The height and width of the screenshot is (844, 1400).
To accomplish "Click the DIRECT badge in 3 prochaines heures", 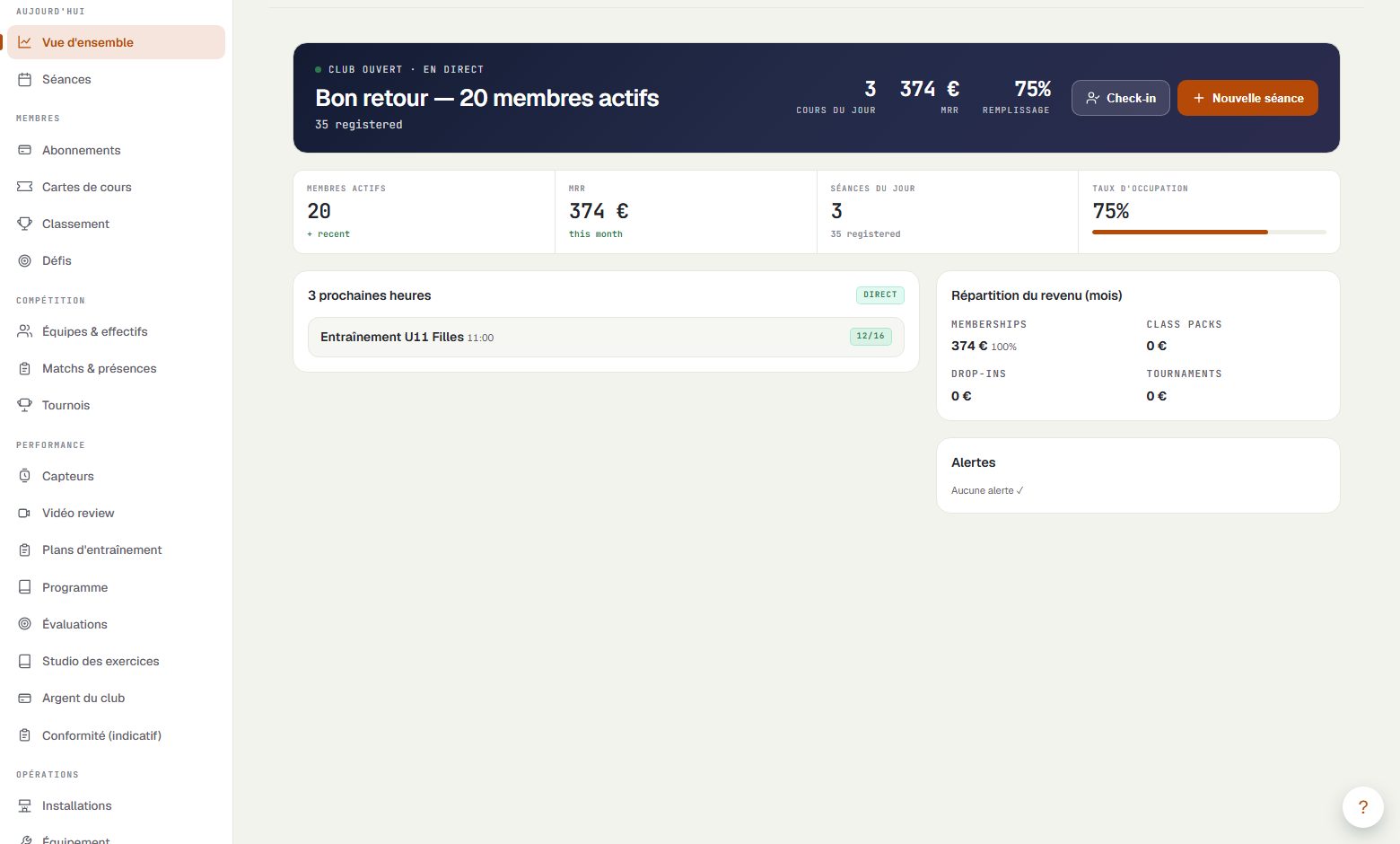I will [x=879, y=295].
